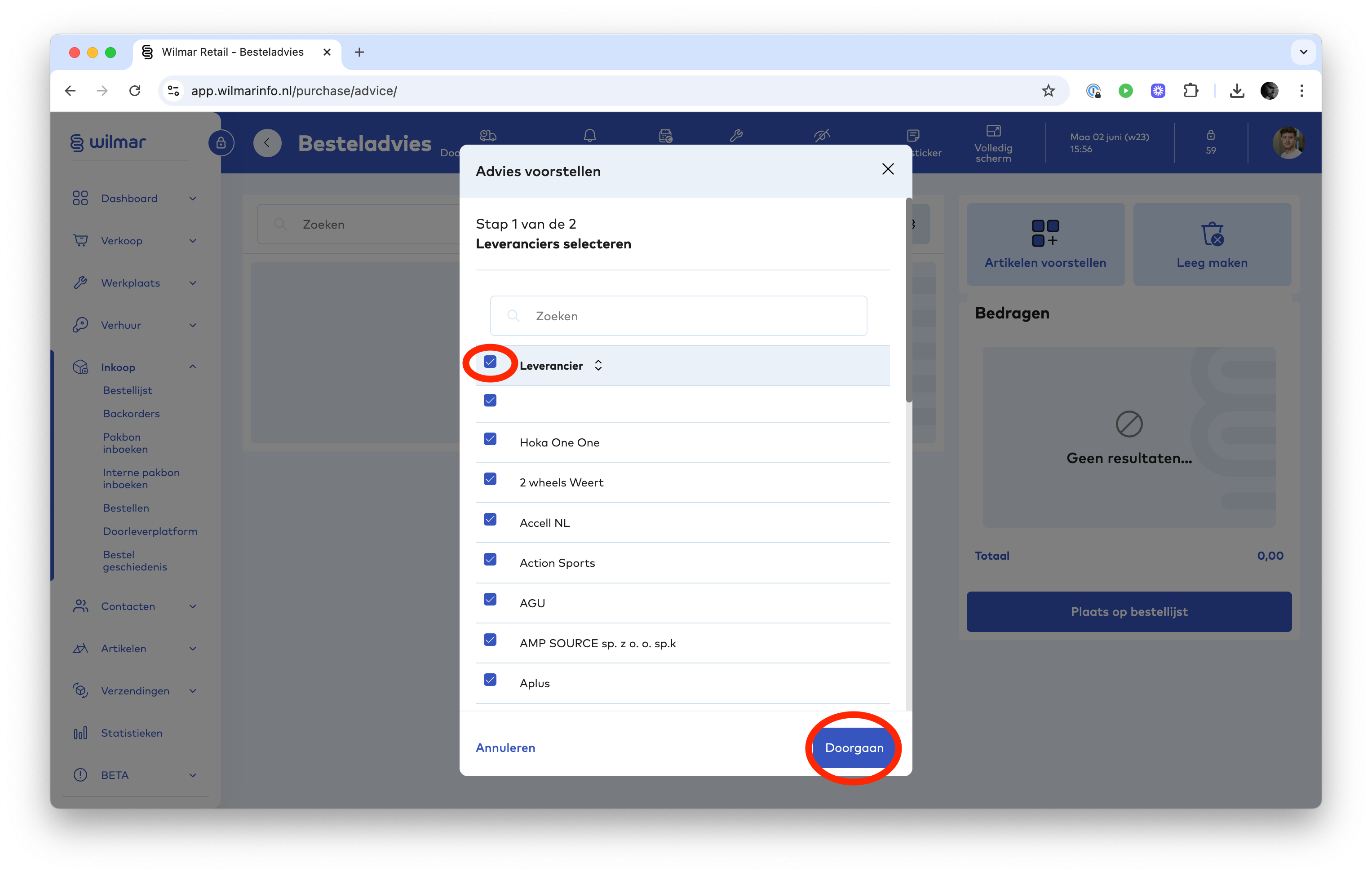Open the Bestellijst submenu item
This screenshot has width=1372, height=875.
click(128, 391)
